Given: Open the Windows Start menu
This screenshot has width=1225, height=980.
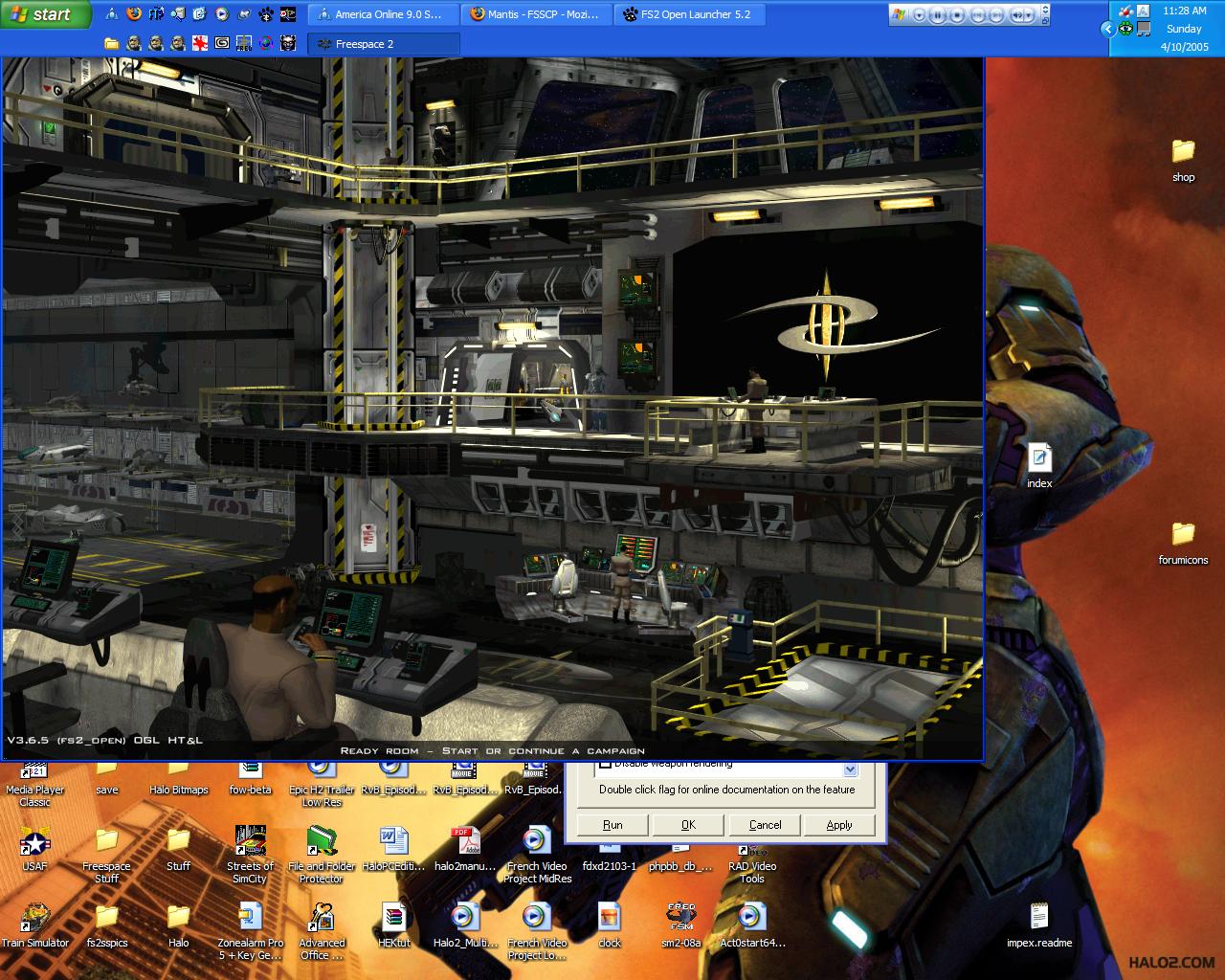Looking at the screenshot, I should click(x=46, y=14).
